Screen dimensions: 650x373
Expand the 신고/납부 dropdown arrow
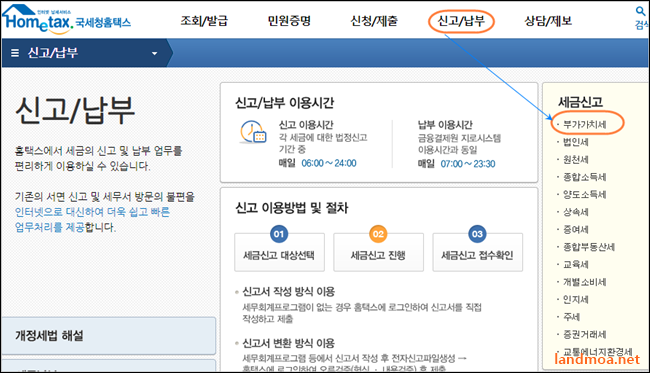[155, 53]
